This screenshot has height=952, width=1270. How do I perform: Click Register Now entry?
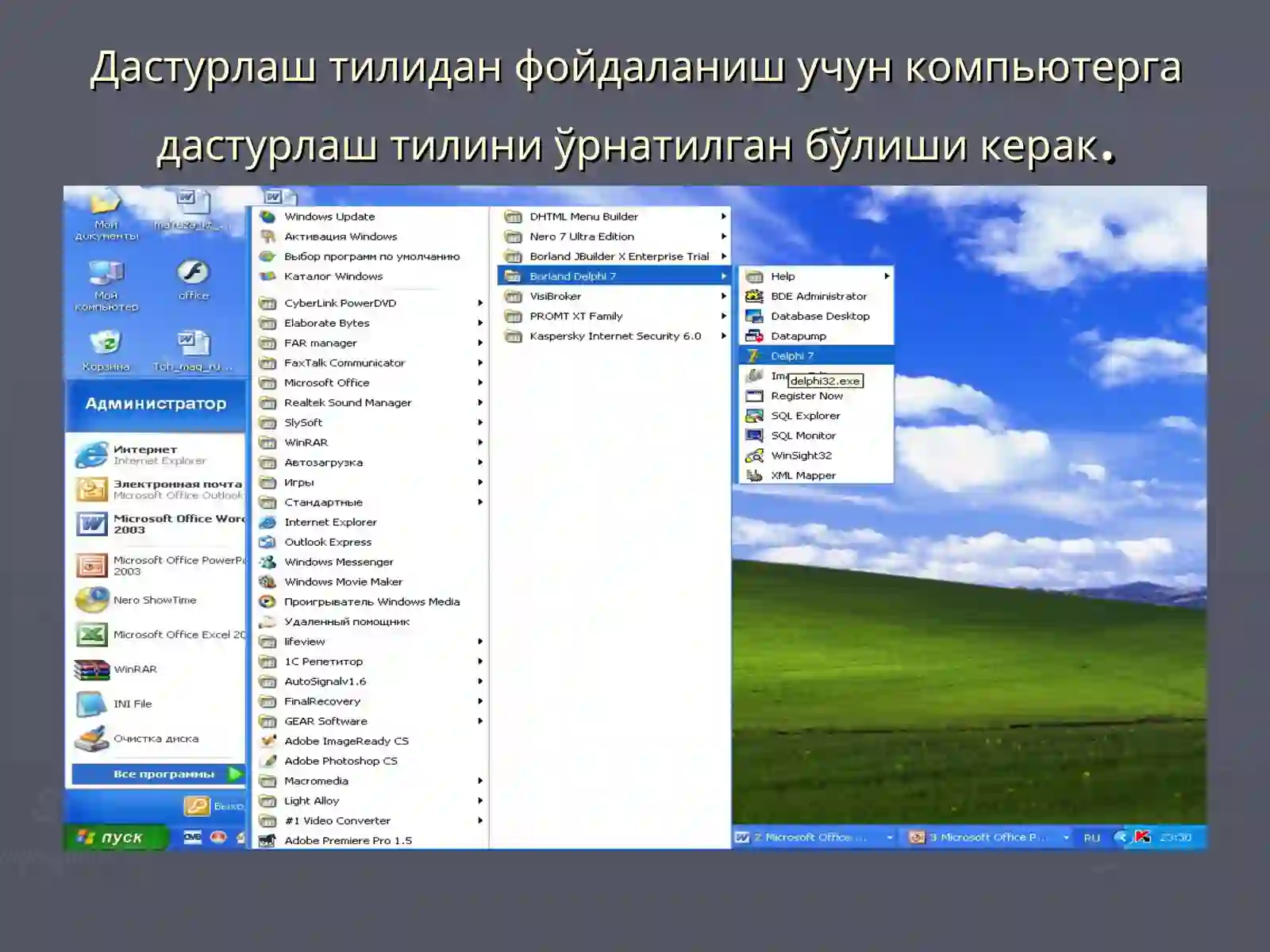click(x=815, y=396)
